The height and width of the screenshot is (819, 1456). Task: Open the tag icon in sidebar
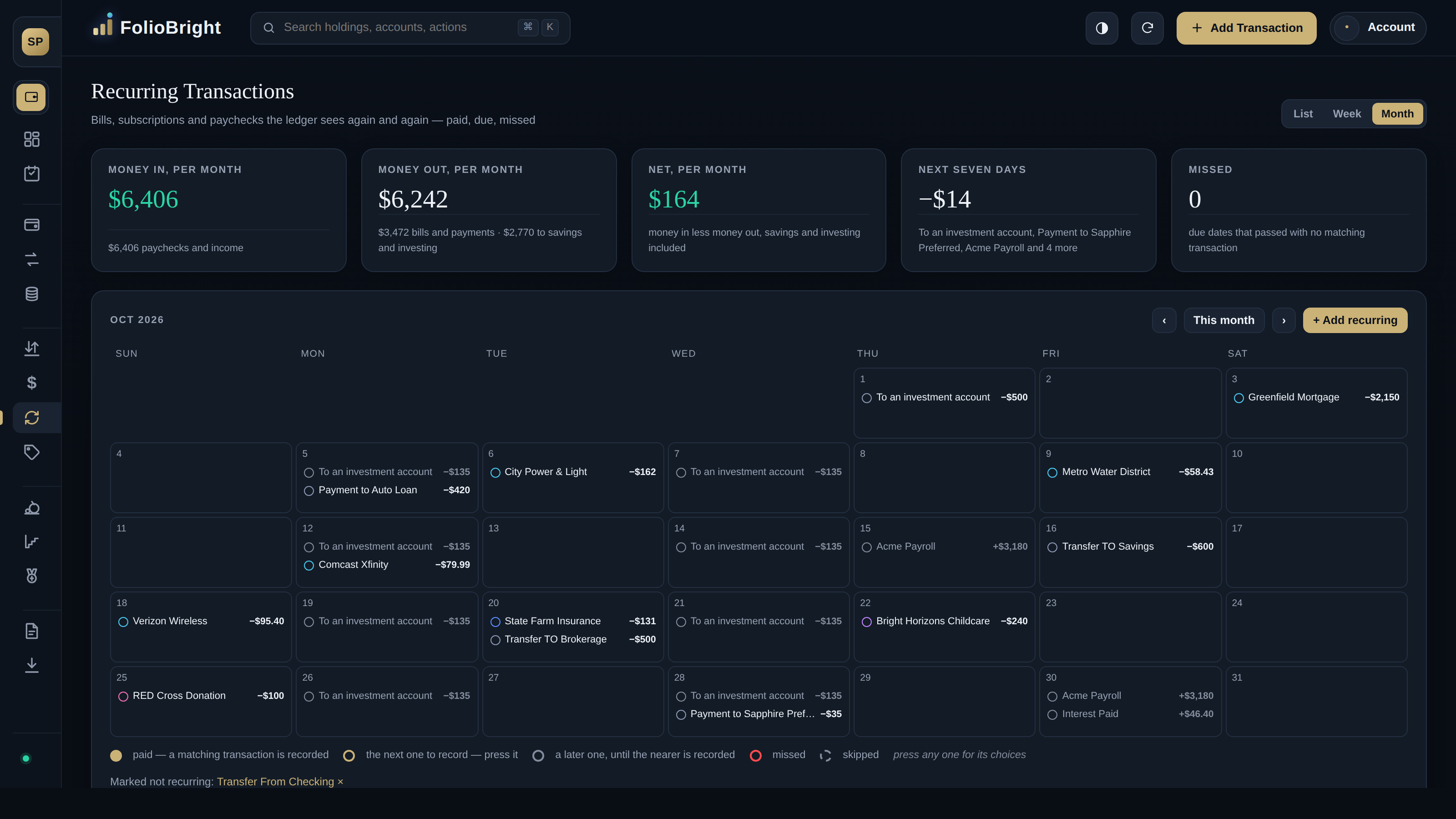click(32, 452)
